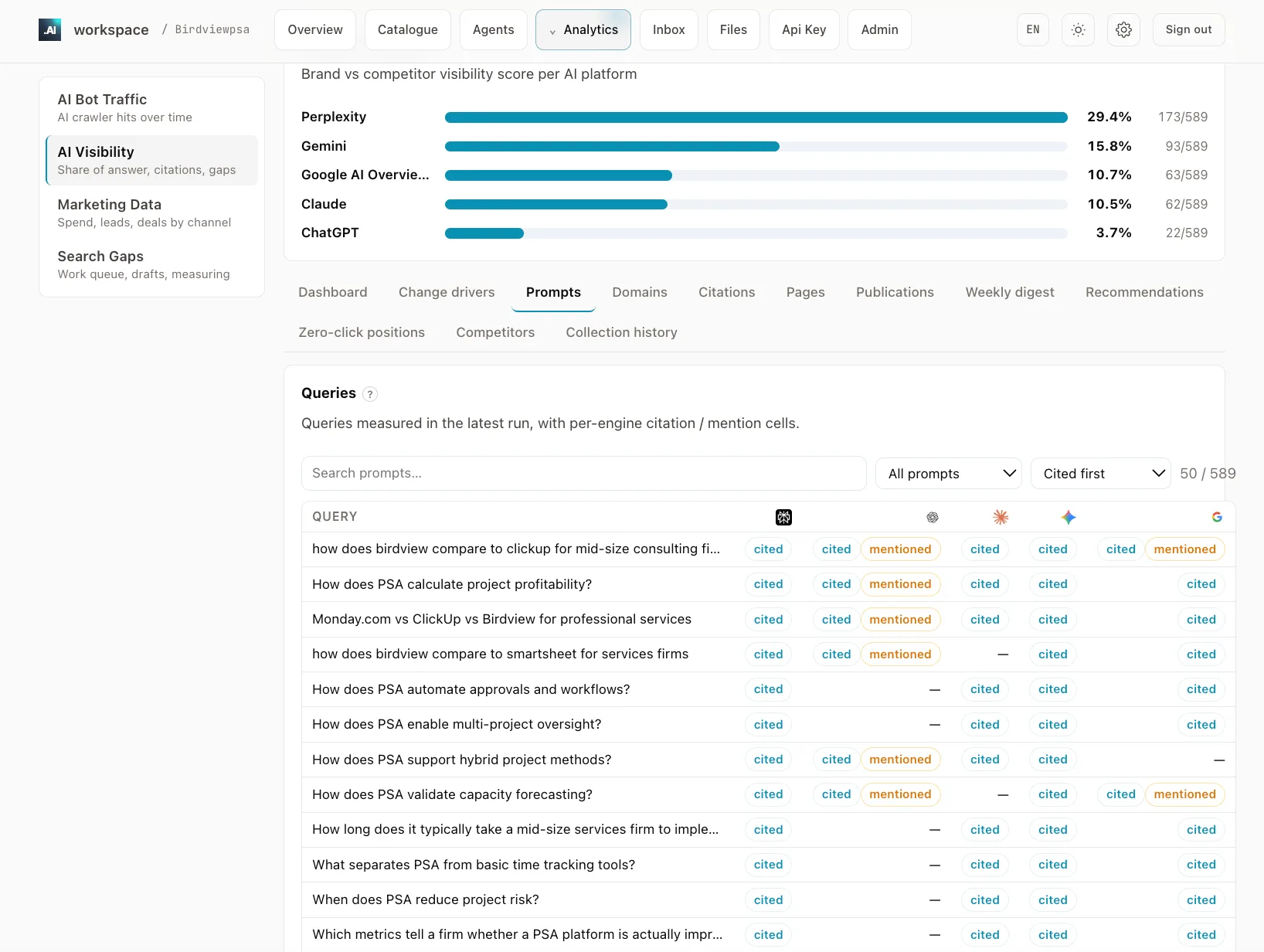1264x952 pixels.
Task: Open the Agents section
Action: (494, 30)
